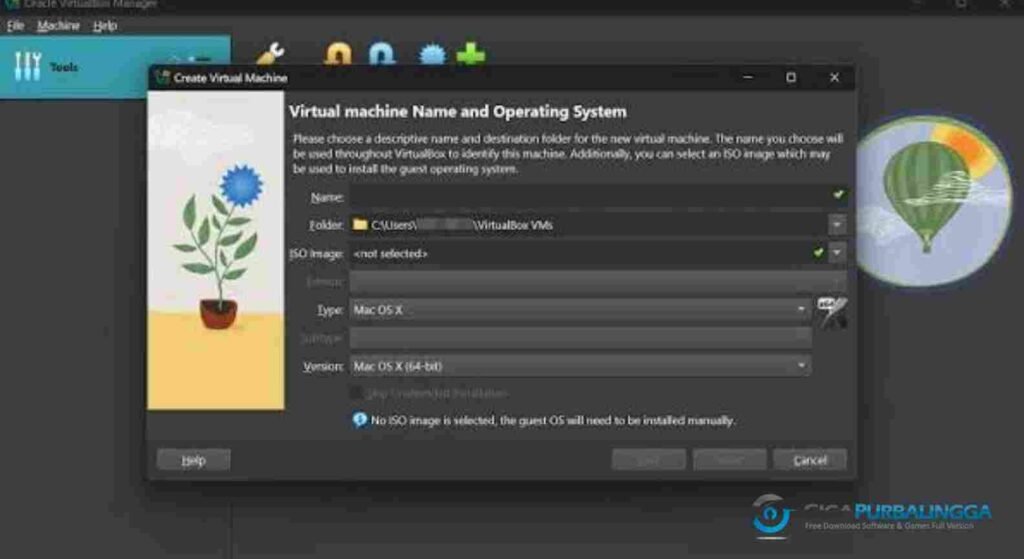Open the Version combo box Mac OS X (64-bit)
1024x559 pixels.
coord(580,366)
